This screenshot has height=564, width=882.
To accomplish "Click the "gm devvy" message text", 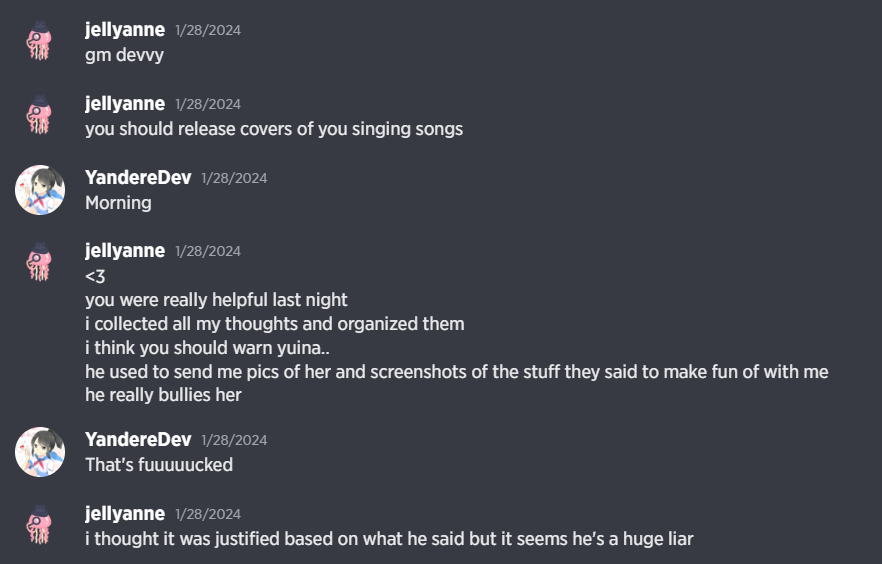I will tap(124, 55).
